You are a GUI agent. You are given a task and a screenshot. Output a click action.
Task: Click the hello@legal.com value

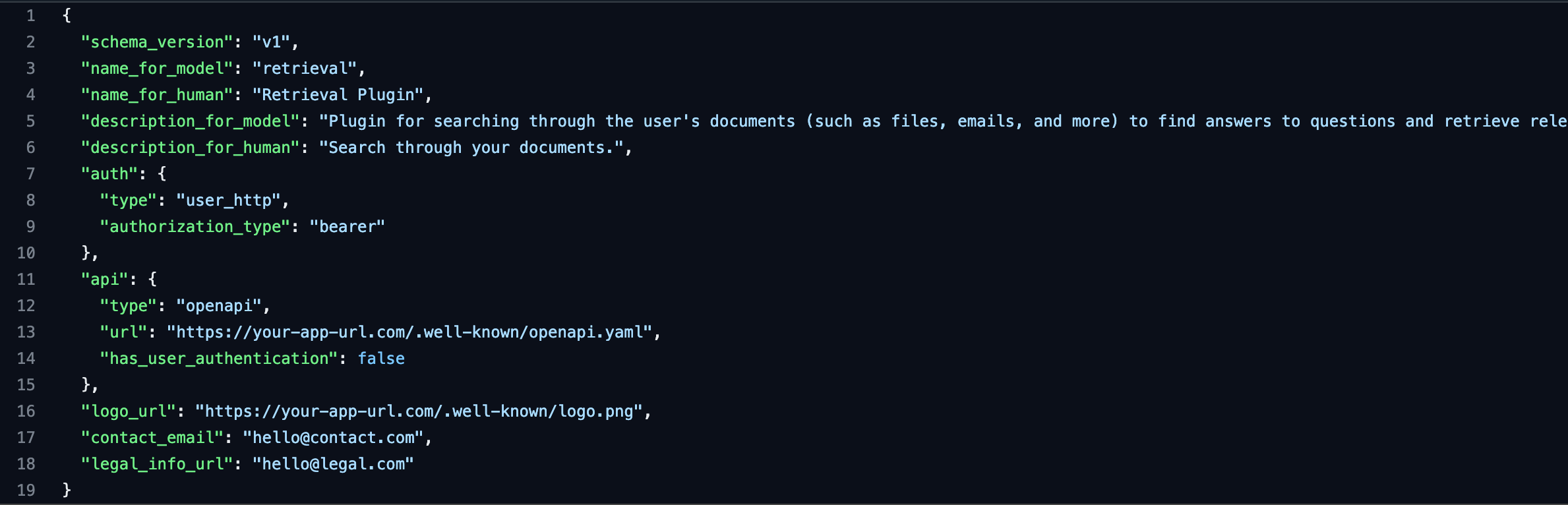pos(333,464)
